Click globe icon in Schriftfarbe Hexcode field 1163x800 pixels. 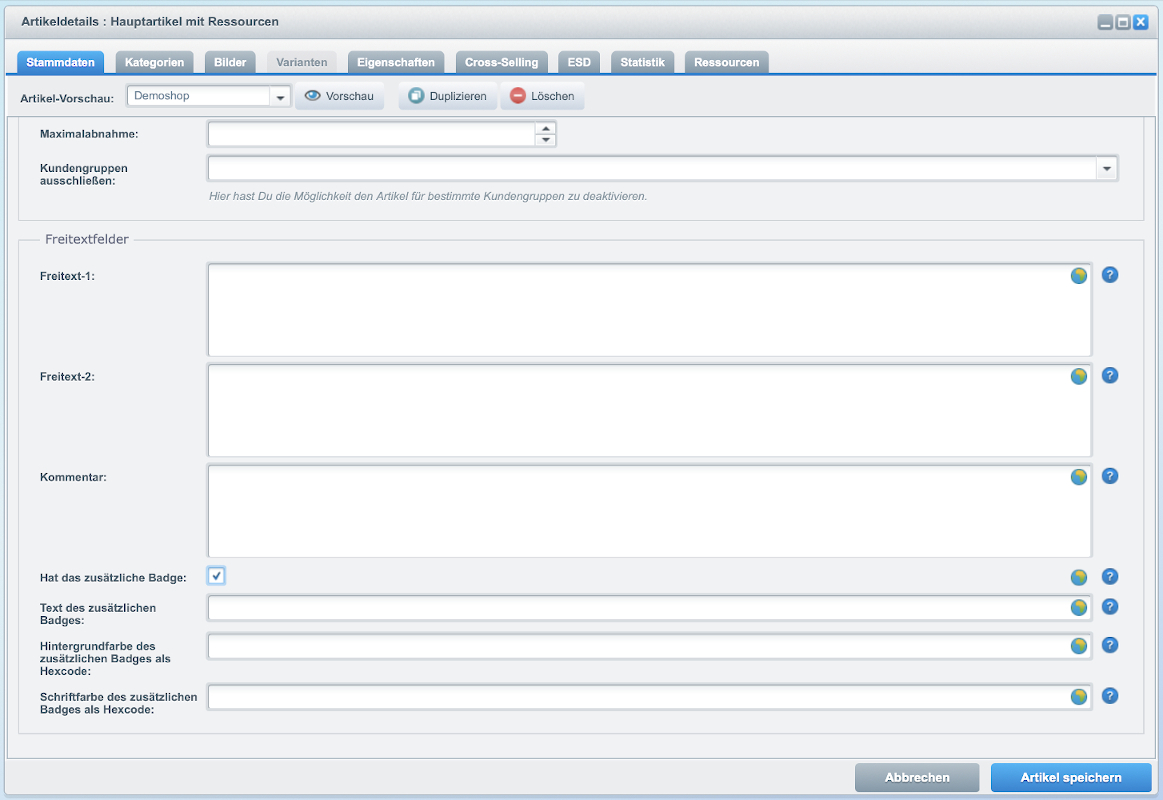pos(1079,697)
